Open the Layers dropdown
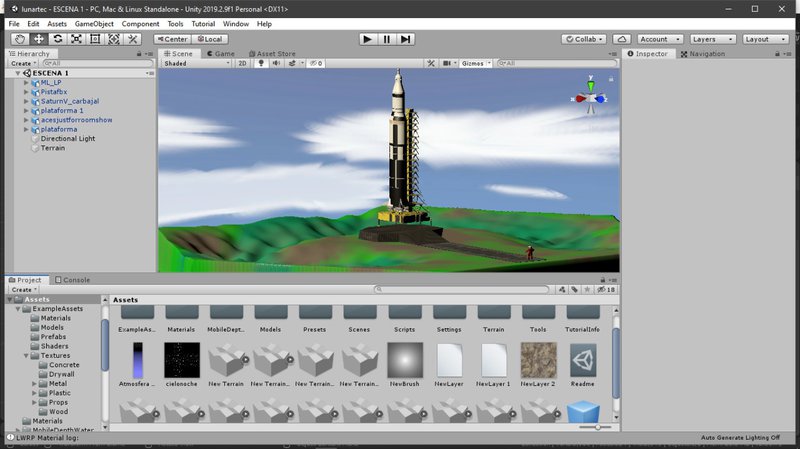This screenshot has width=800, height=449. pyautogui.click(x=711, y=39)
